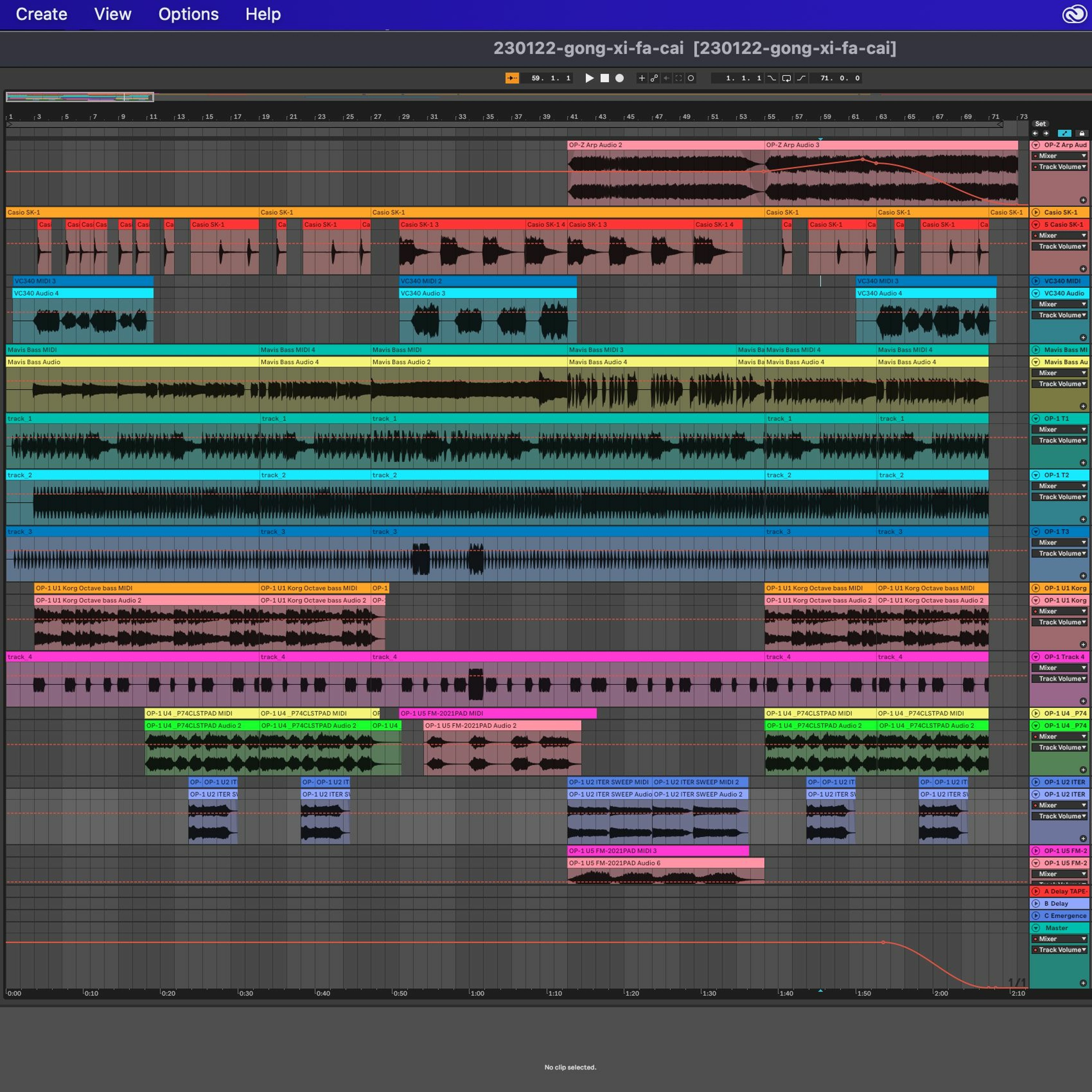Toggle the blue Automation Mode button
Image resolution: width=1092 pixels, height=1092 pixels.
(1064, 133)
